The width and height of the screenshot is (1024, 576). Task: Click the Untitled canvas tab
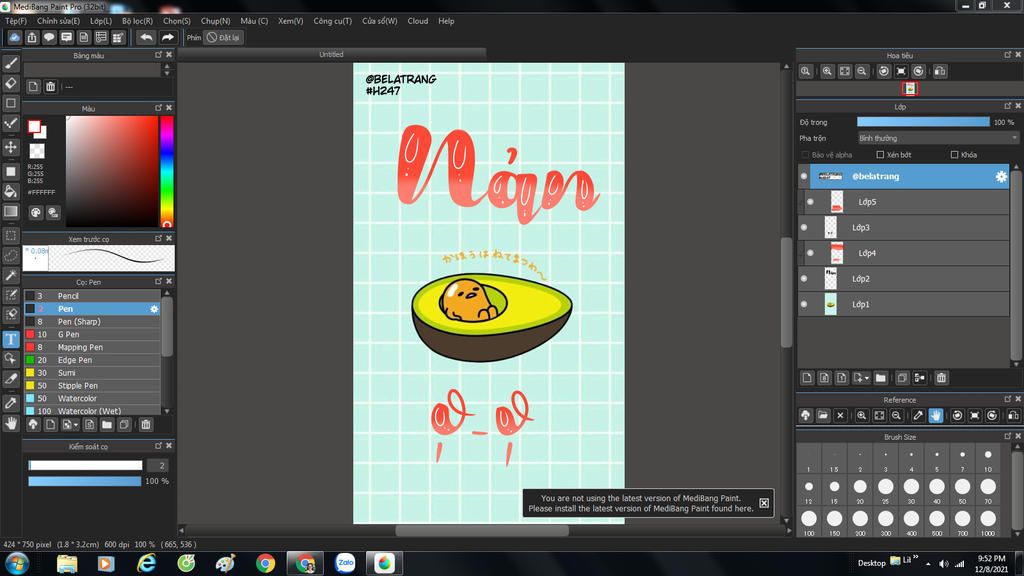[331, 54]
